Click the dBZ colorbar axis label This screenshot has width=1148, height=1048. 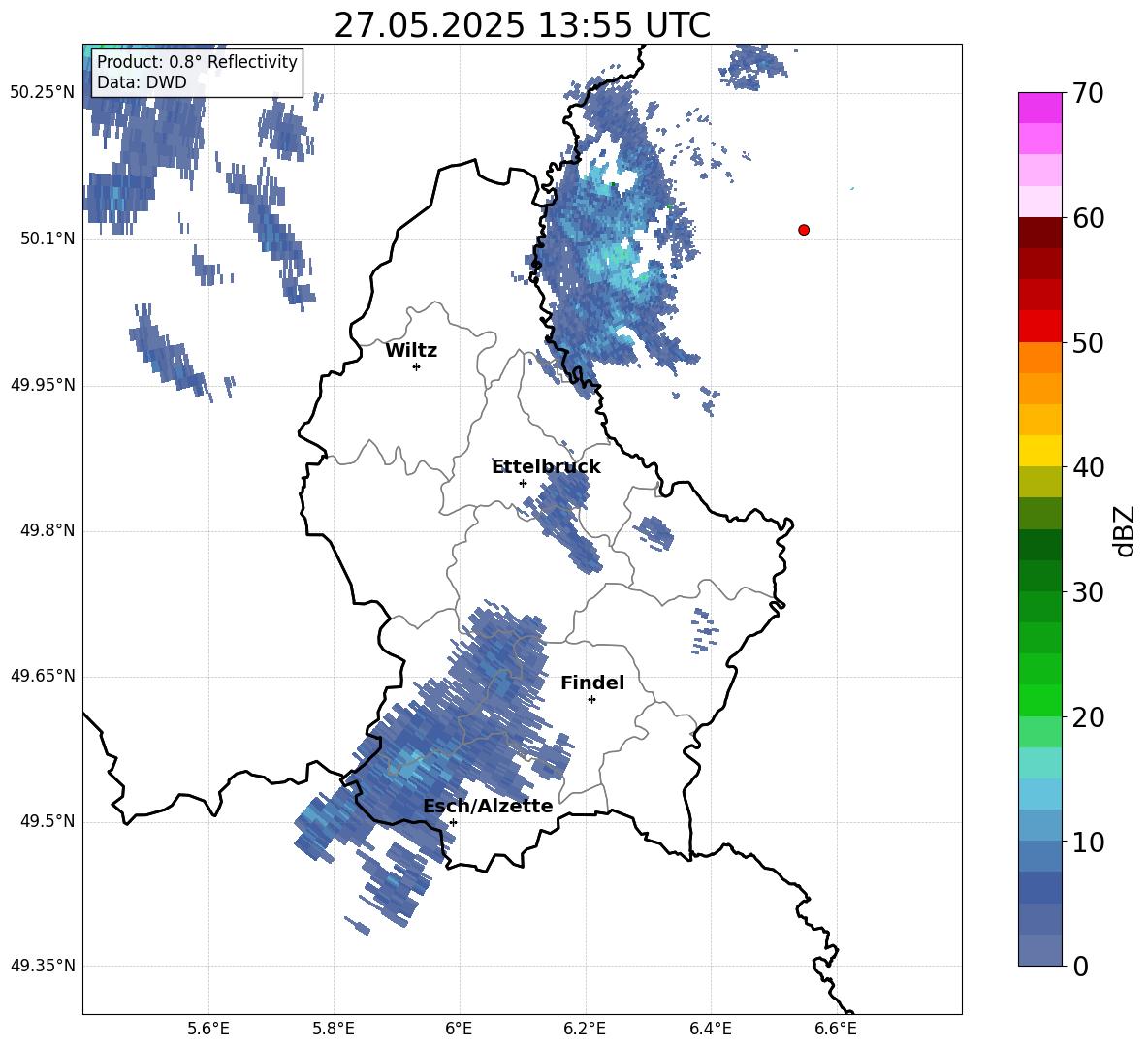point(1124,530)
